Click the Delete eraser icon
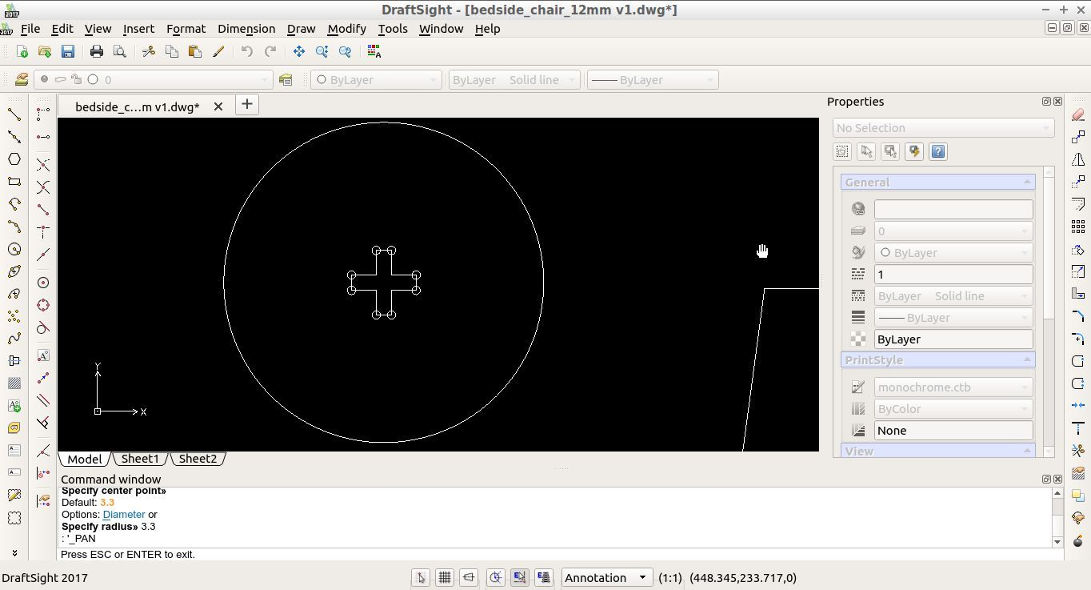This screenshot has height=590, width=1091. [1078, 114]
